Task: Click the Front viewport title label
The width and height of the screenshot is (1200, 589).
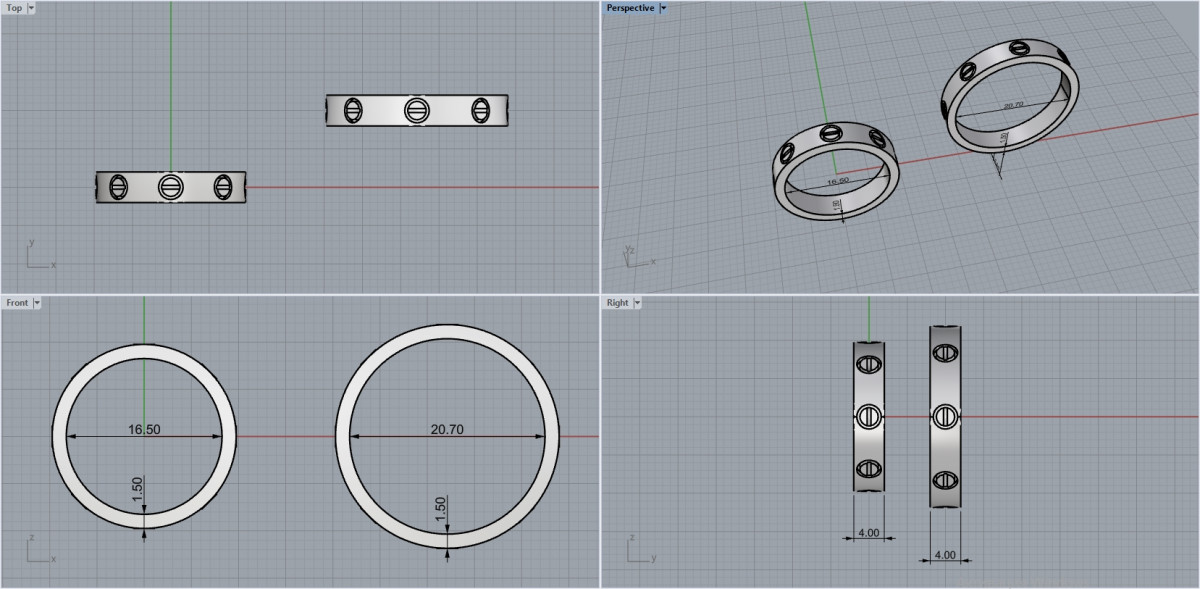Action: pyautogui.click(x=17, y=302)
